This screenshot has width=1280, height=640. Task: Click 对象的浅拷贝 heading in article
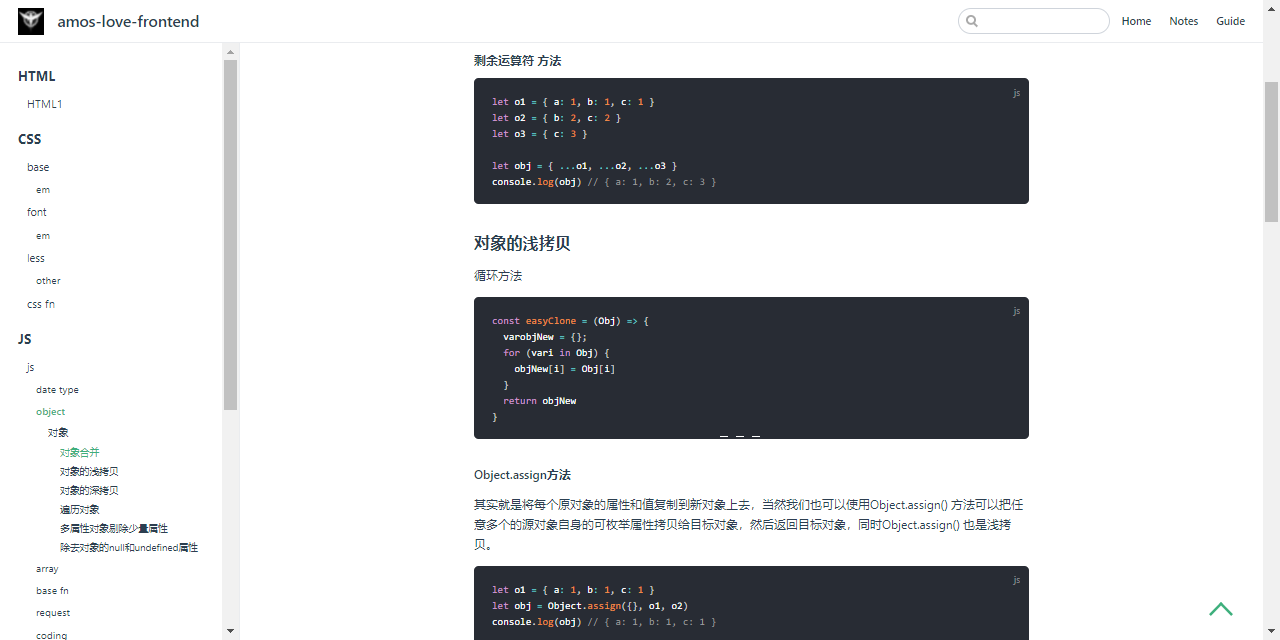(x=522, y=244)
